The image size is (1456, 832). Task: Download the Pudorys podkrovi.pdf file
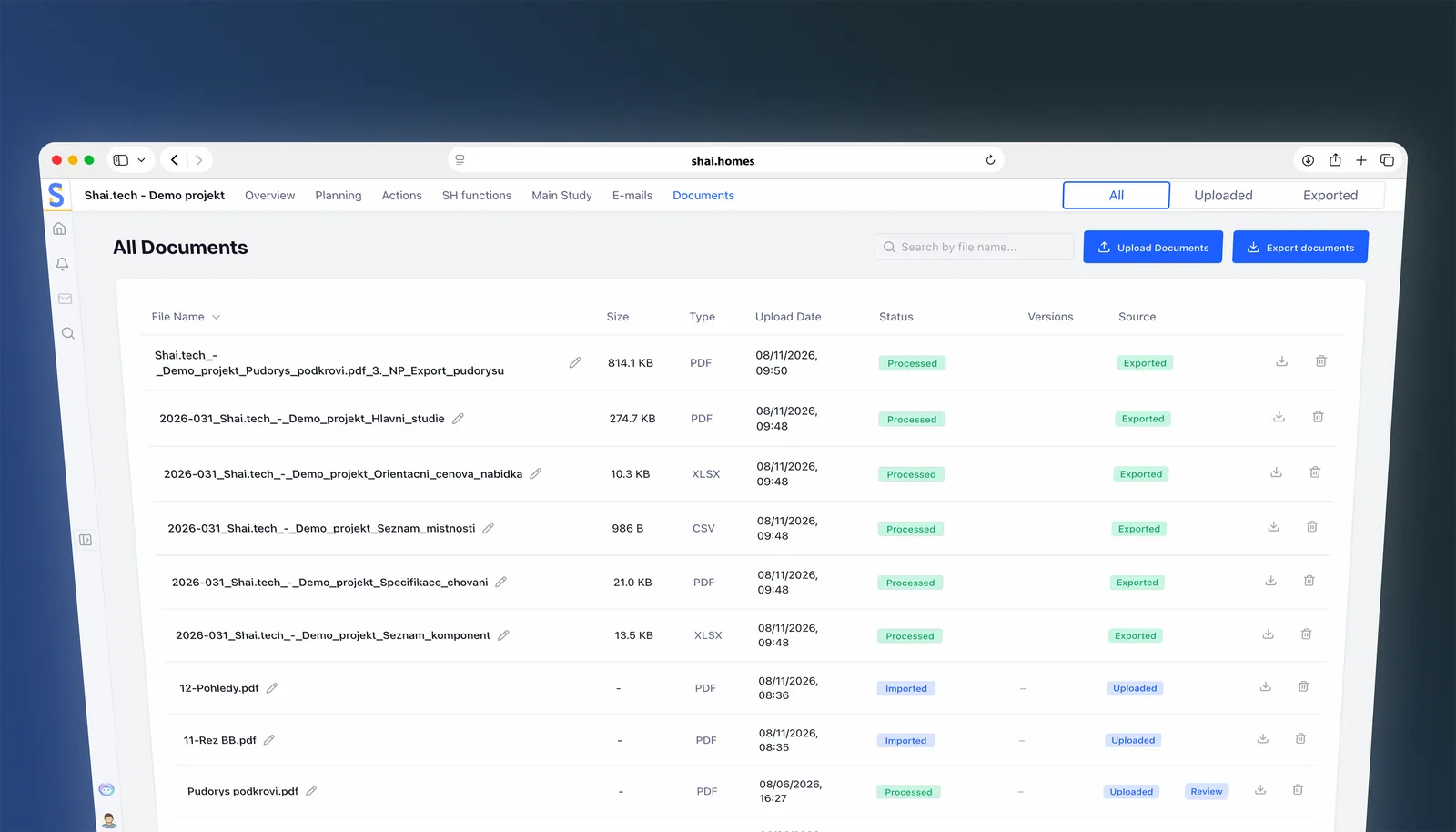coord(1260,790)
